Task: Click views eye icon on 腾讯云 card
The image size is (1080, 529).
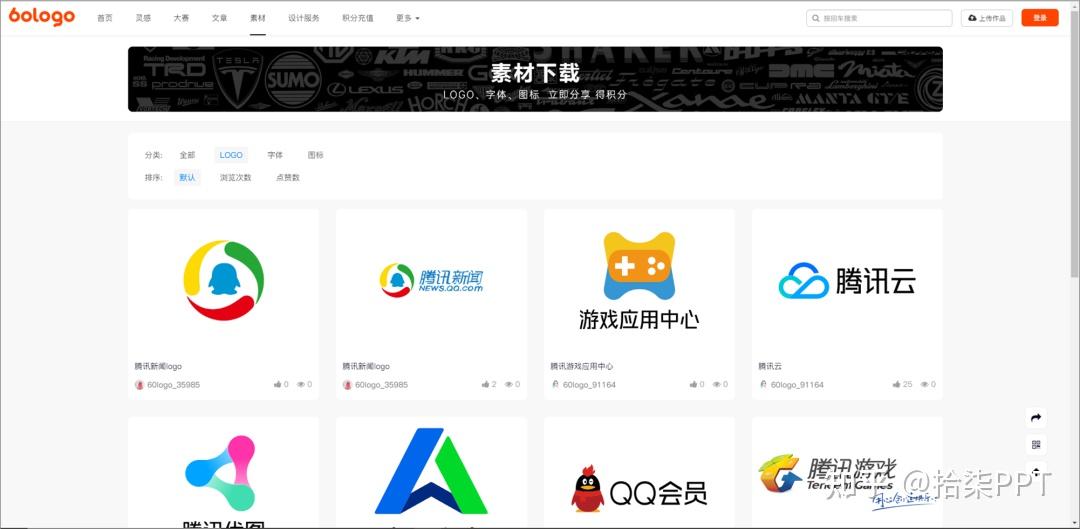Action: (925, 384)
